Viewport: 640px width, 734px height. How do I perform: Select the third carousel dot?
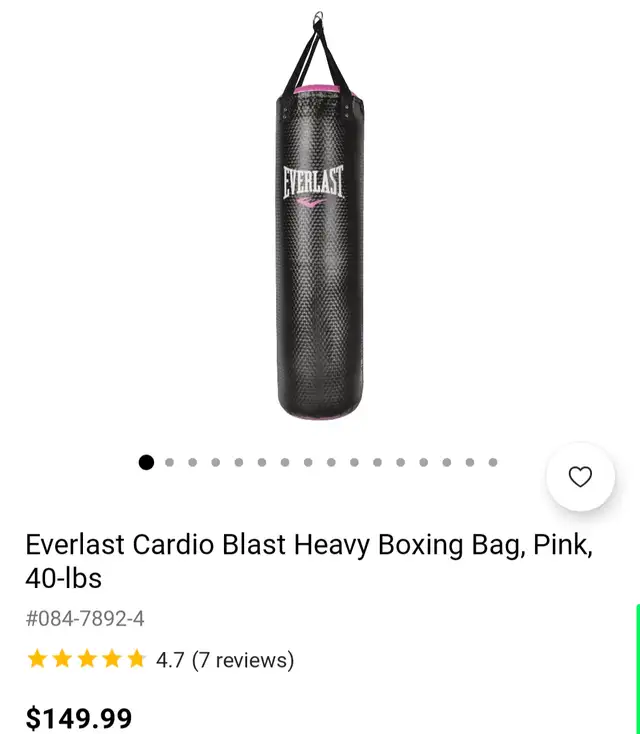[x=192, y=462]
